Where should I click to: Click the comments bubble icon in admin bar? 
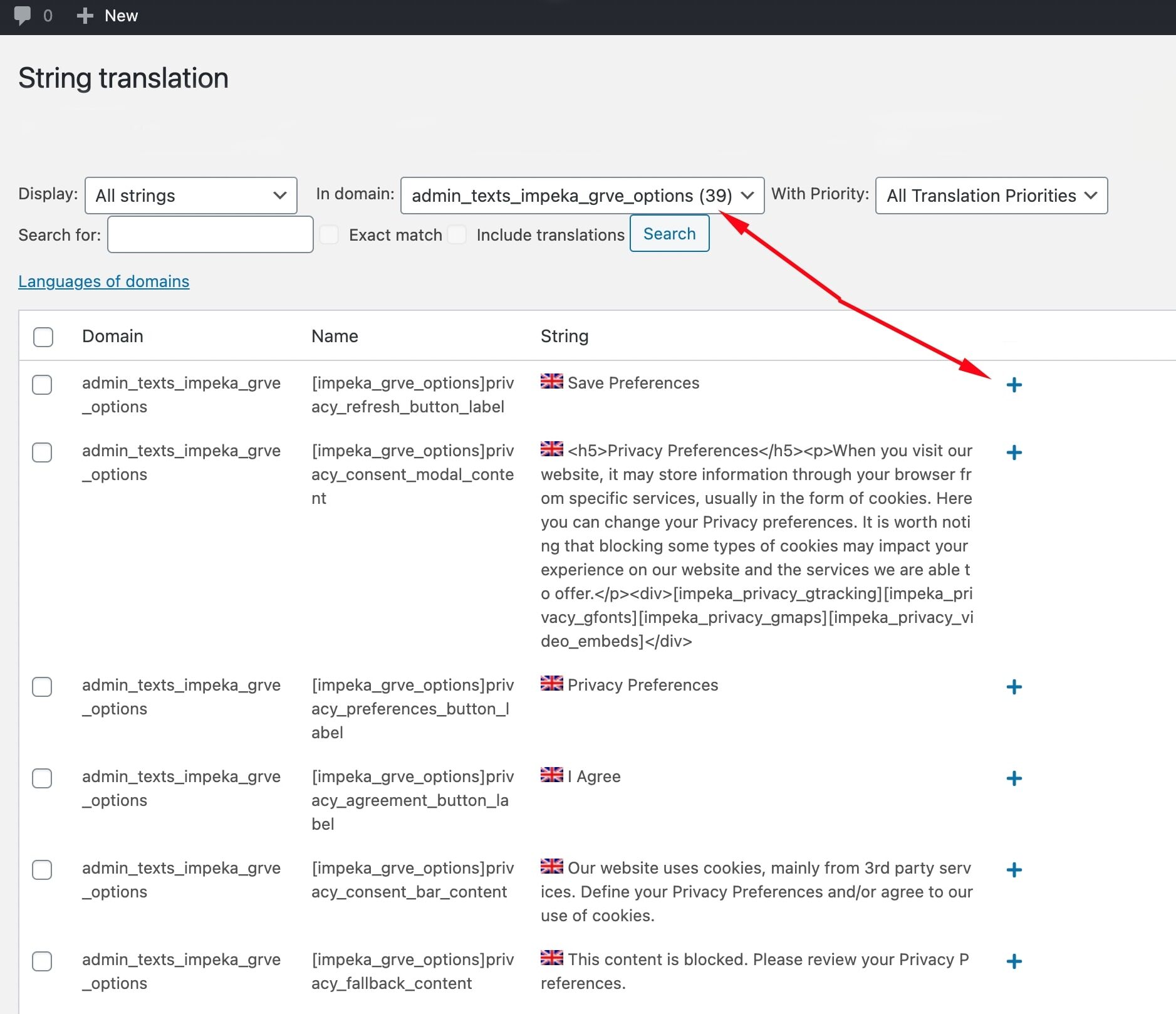pyautogui.click(x=23, y=16)
